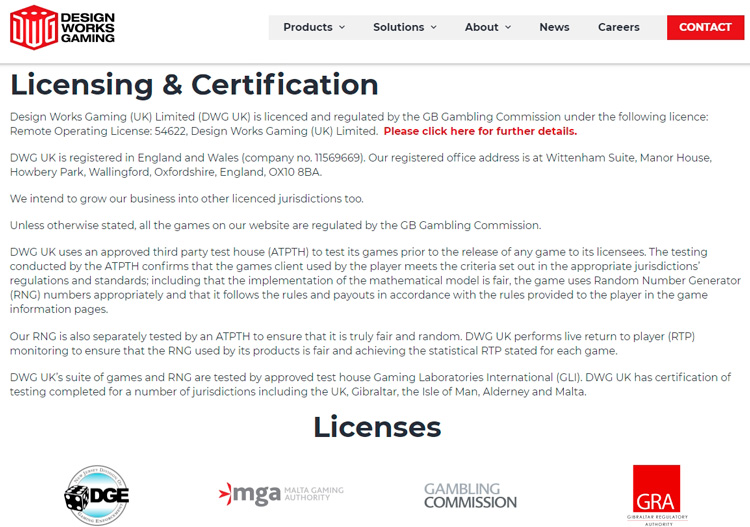Image resolution: width=750 pixels, height=527 pixels.
Task: Click the Malta Gaming Authority logo
Action: coord(281,493)
